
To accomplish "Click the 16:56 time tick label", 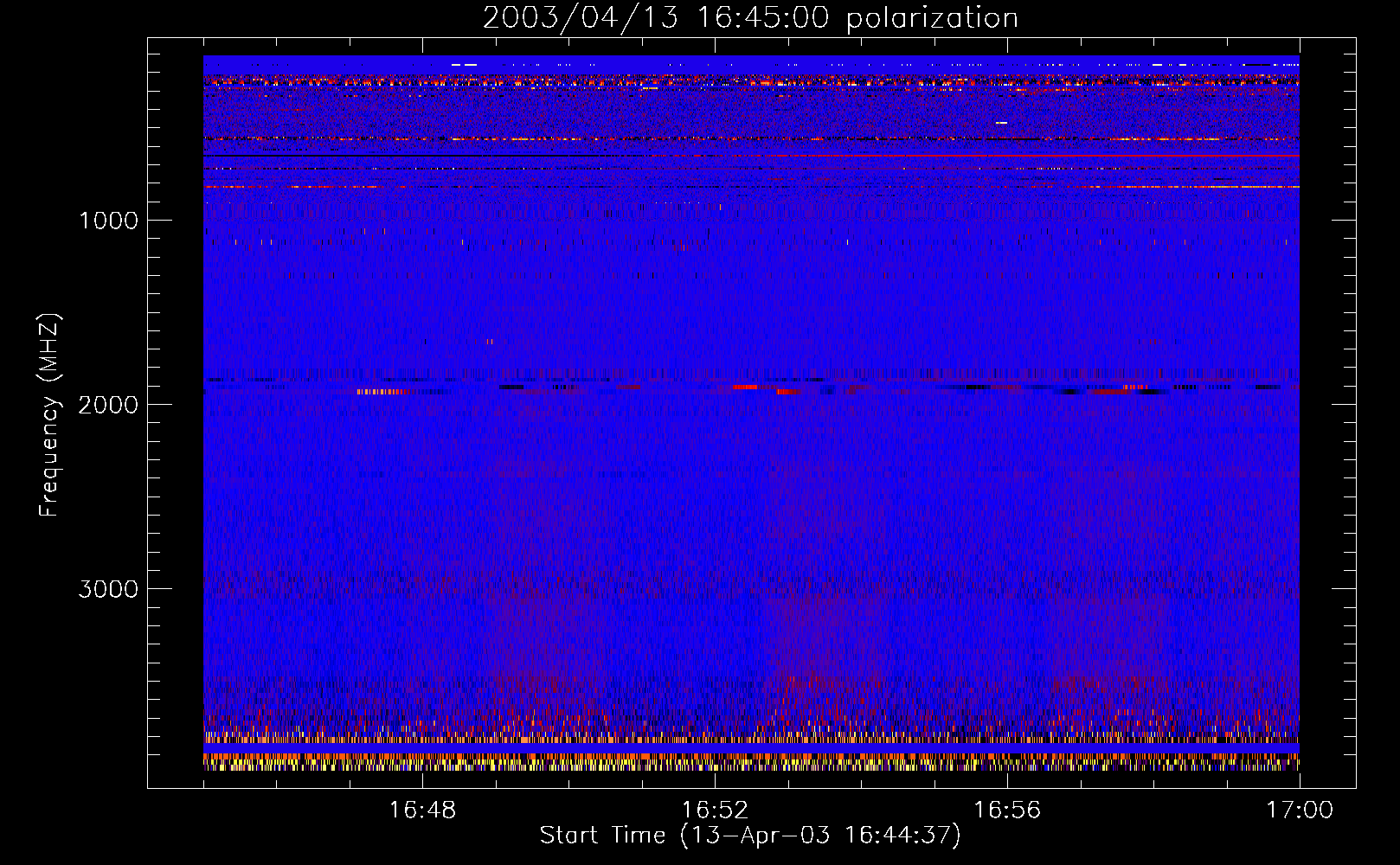I will pyautogui.click(x=1007, y=811).
